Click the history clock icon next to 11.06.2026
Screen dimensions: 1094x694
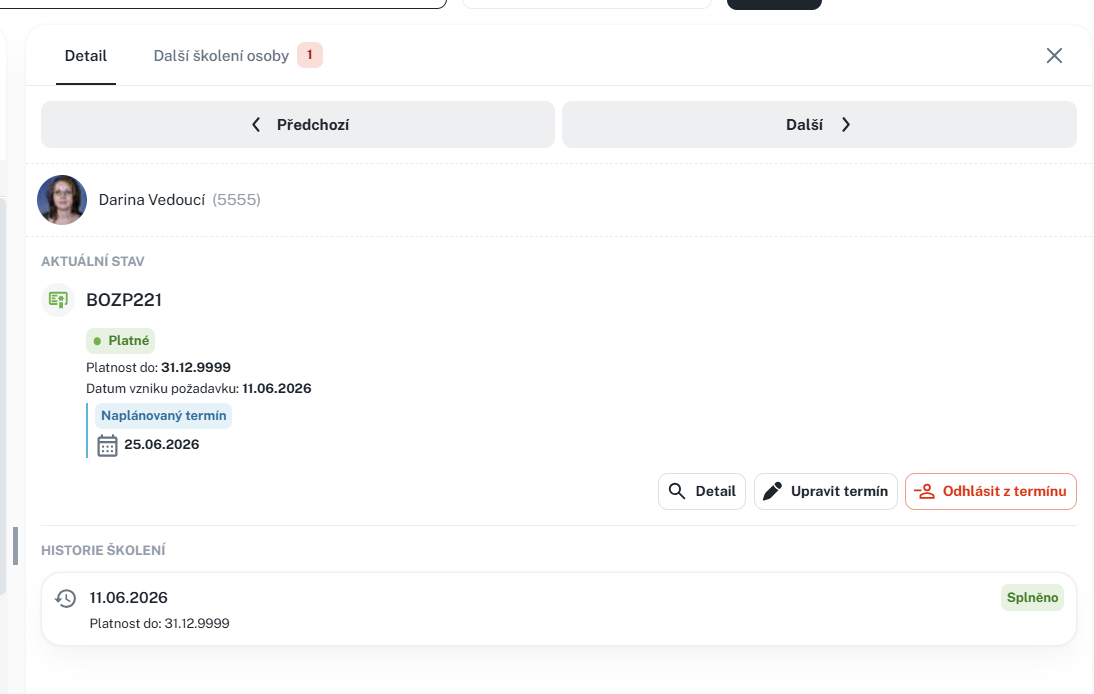66,598
